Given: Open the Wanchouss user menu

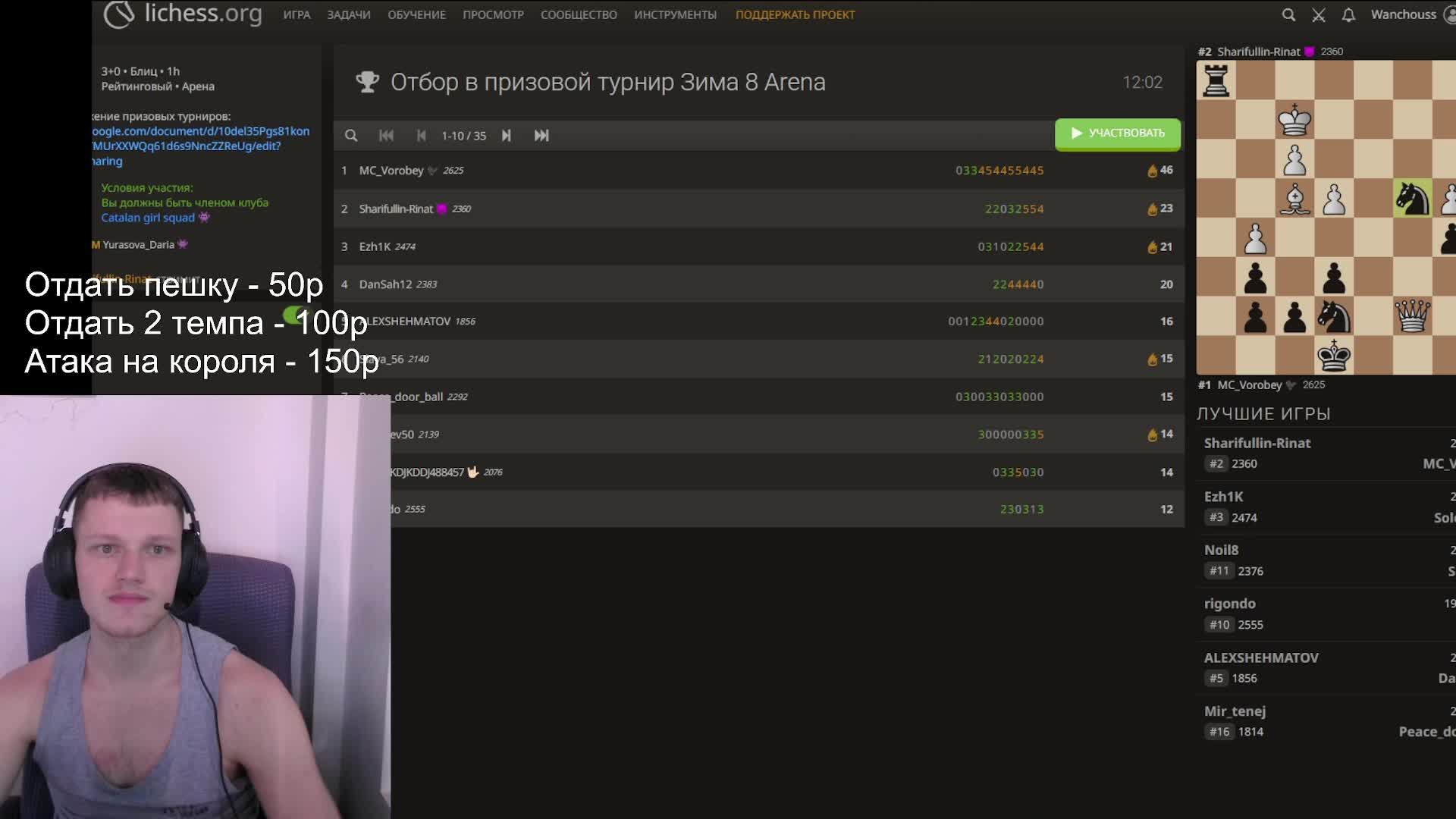Looking at the screenshot, I should [x=1412, y=14].
